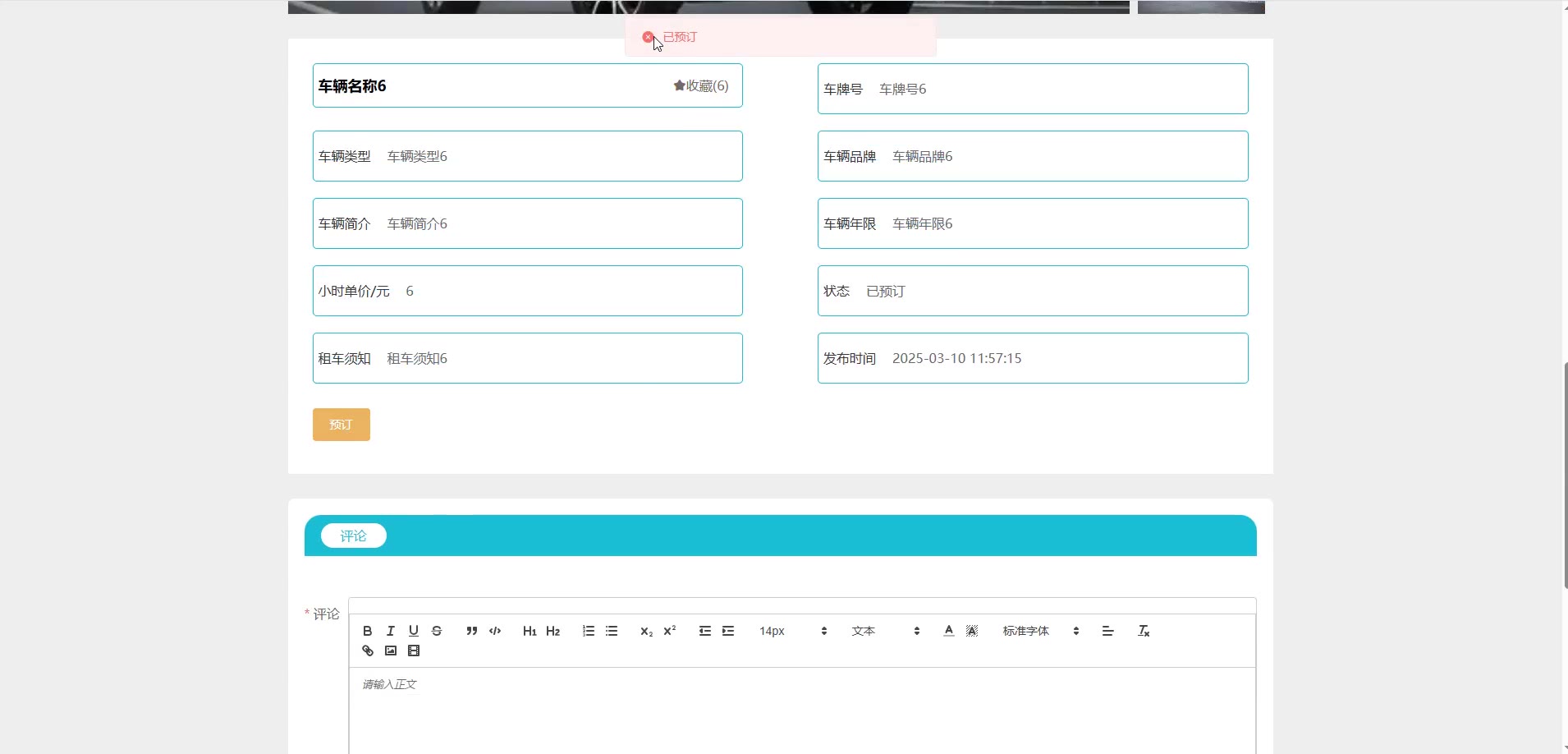Expand the 标准字体 font family dropdown
This screenshot has width=1568, height=754.
tap(1040, 631)
